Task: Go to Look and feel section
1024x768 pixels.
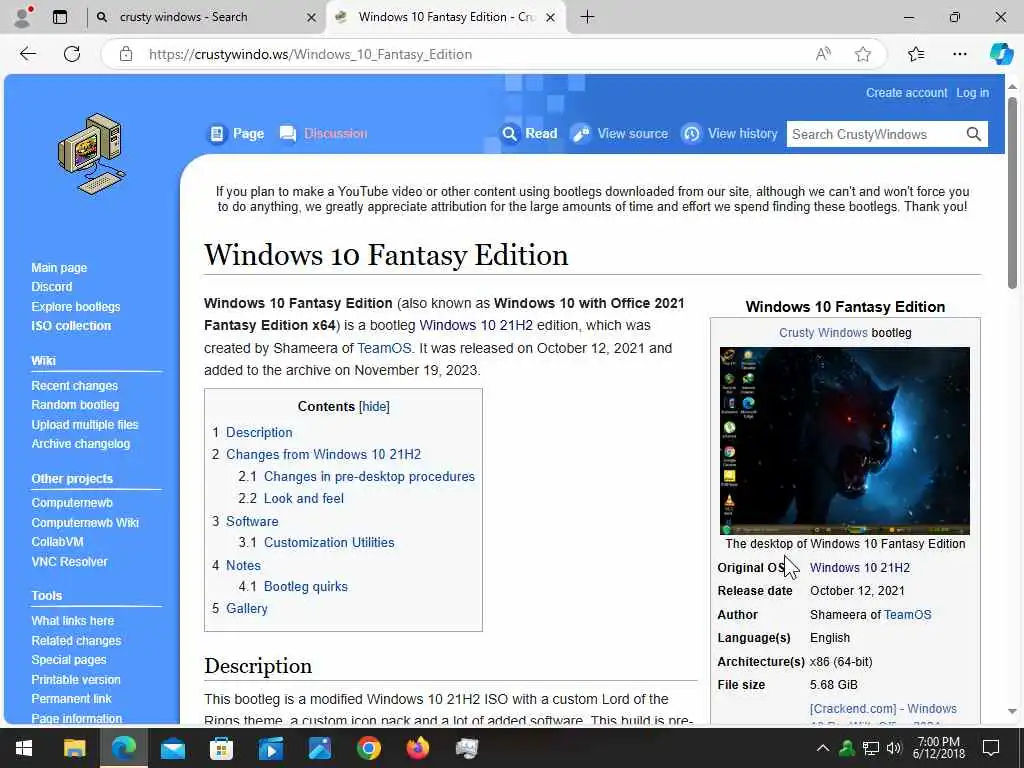Action: 304,498
